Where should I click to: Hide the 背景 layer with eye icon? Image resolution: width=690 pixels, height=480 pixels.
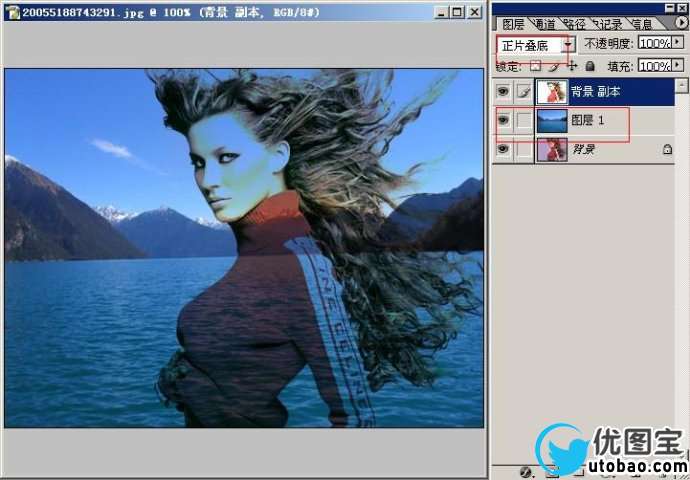pos(503,150)
